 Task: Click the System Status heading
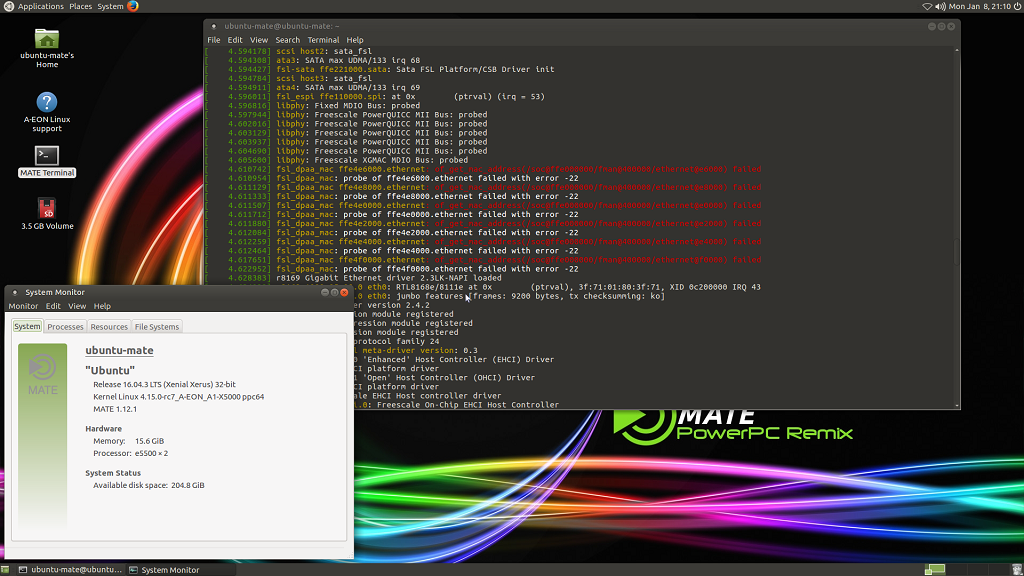113,473
